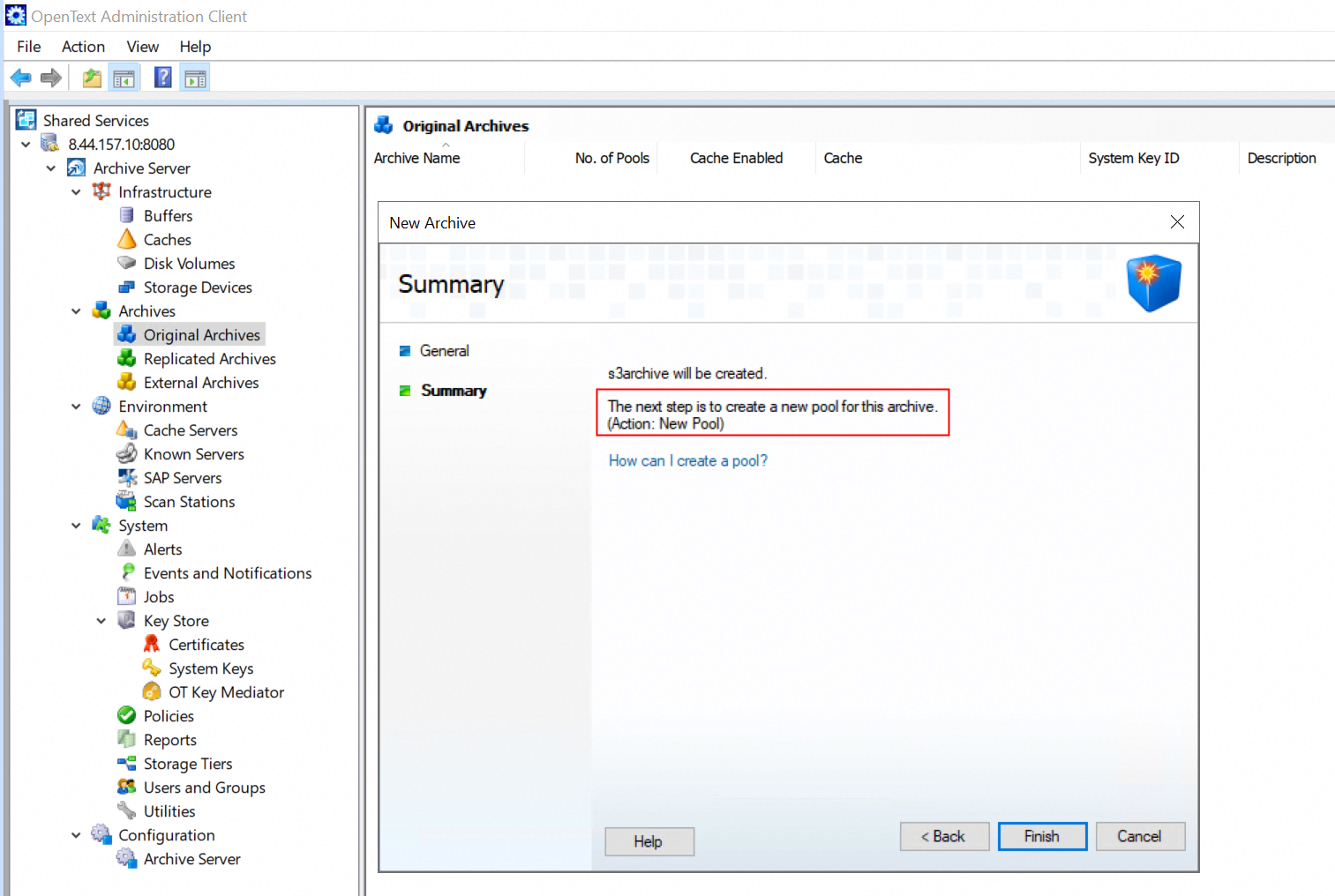Select the Storage Devices icon
This screenshot has width=1335, height=896.
pyautogui.click(x=127, y=287)
